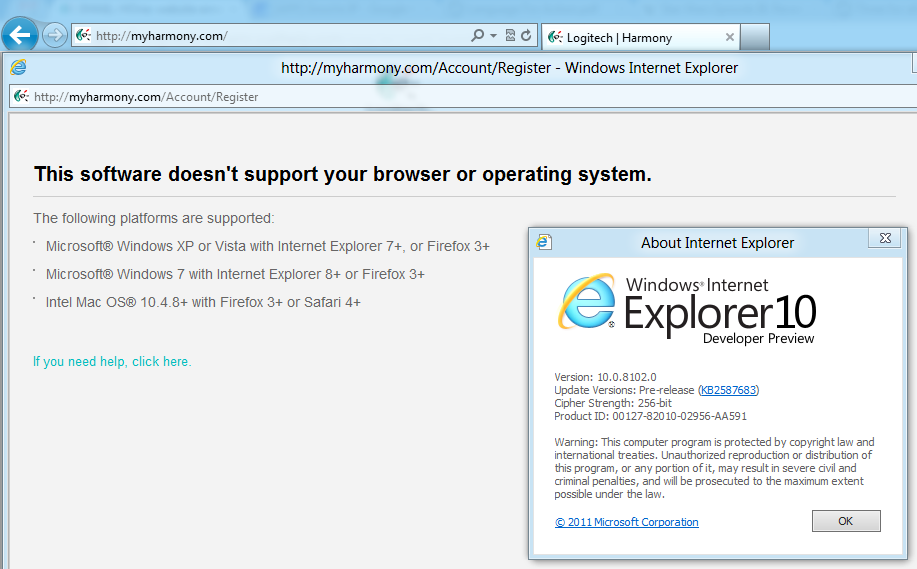Viewport: 917px width, 569px height.
Task: Click the magnifier search icon in address bar
Action: tap(477, 36)
